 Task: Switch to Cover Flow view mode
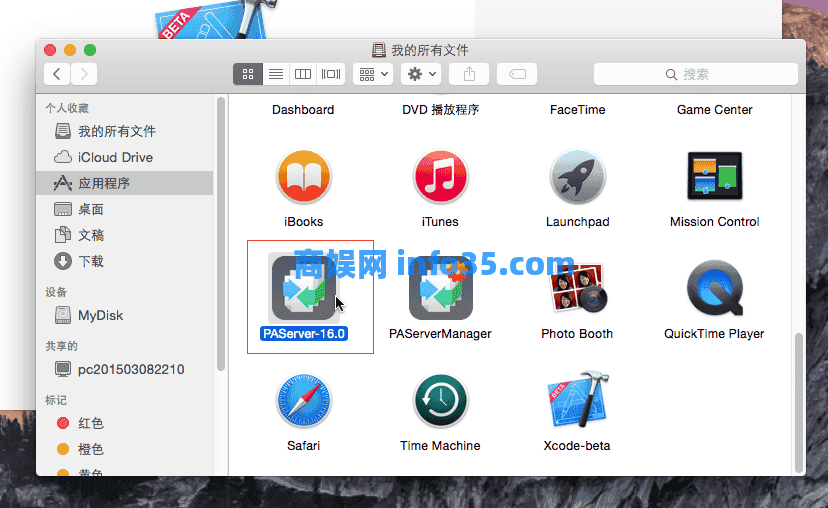pyautogui.click(x=331, y=74)
